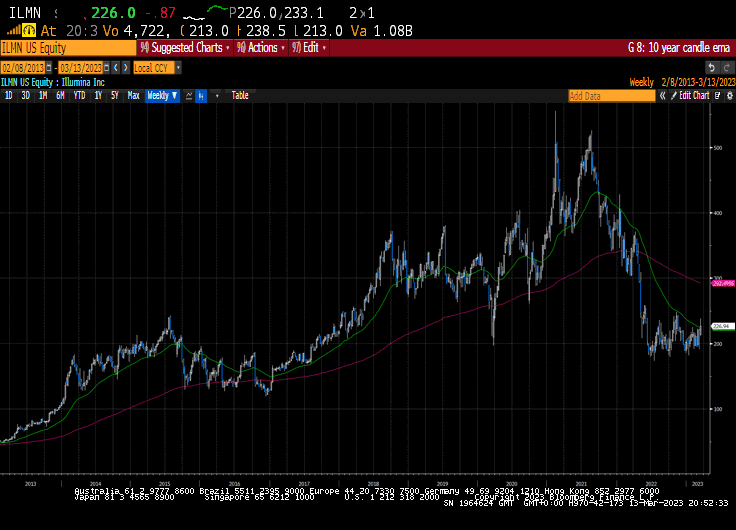Collapse panel with double left arrows
The image size is (736, 530).
click(x=662, y=96)
